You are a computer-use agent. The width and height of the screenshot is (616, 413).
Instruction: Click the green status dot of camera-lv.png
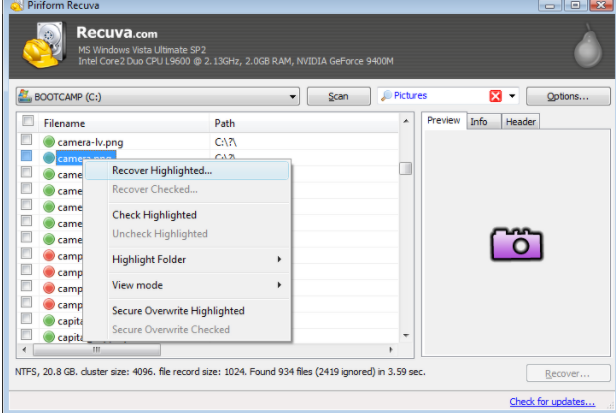coord(49,142)
